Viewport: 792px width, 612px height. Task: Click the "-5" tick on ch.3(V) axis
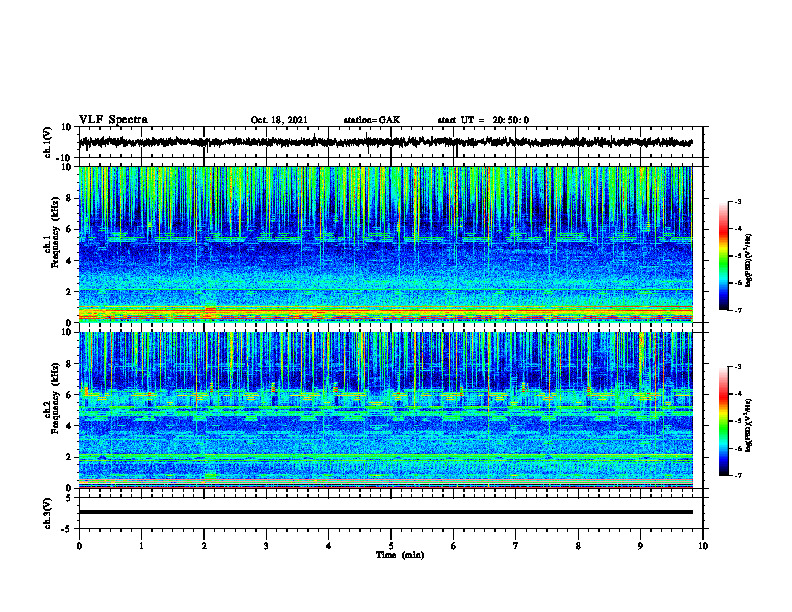pyautogui.click(x=67, y=529)
